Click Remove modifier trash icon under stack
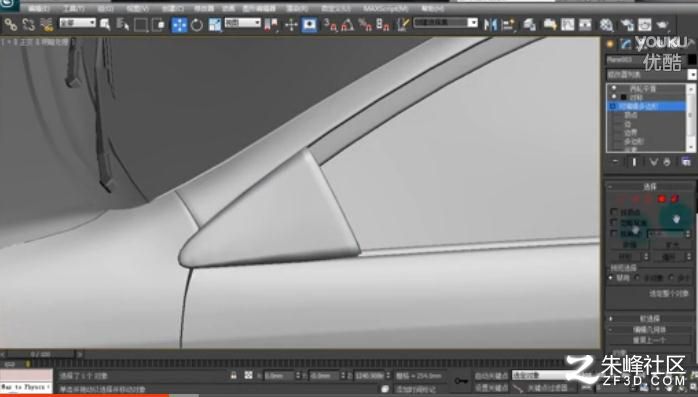The width and height of the screenshot is (698, 397). click(x=666, y=162)
